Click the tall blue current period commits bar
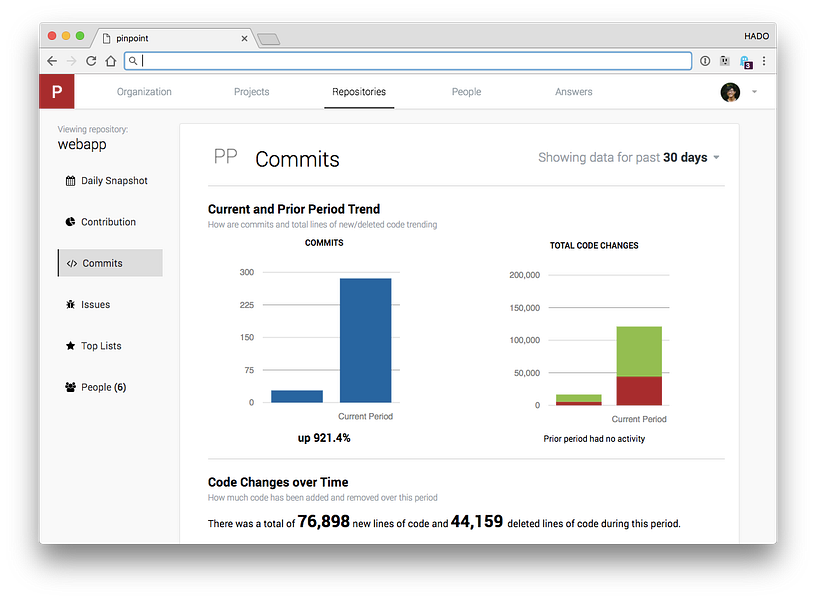The width and height of the screenshot is (816, 600). click(x=365, y=340)
